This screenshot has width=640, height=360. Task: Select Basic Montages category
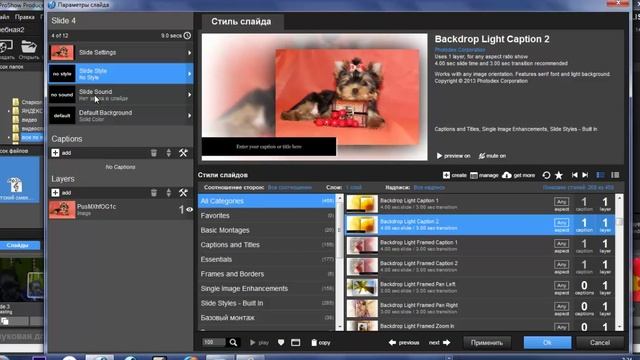[267, 230]
